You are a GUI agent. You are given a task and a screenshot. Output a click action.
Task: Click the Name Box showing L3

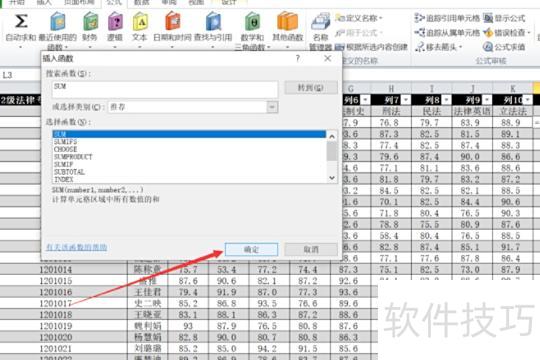(x=20, y=75)
